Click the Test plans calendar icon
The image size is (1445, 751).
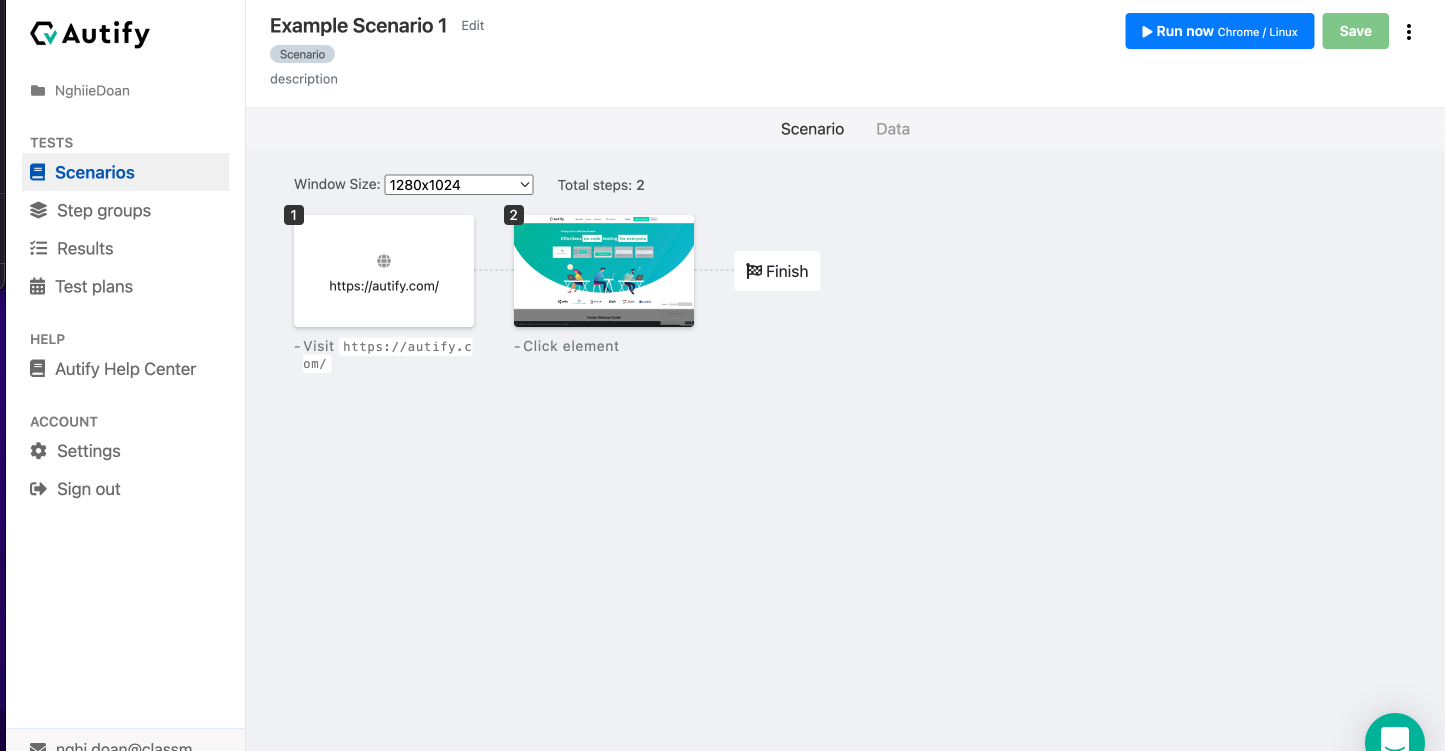coord(38,287)
